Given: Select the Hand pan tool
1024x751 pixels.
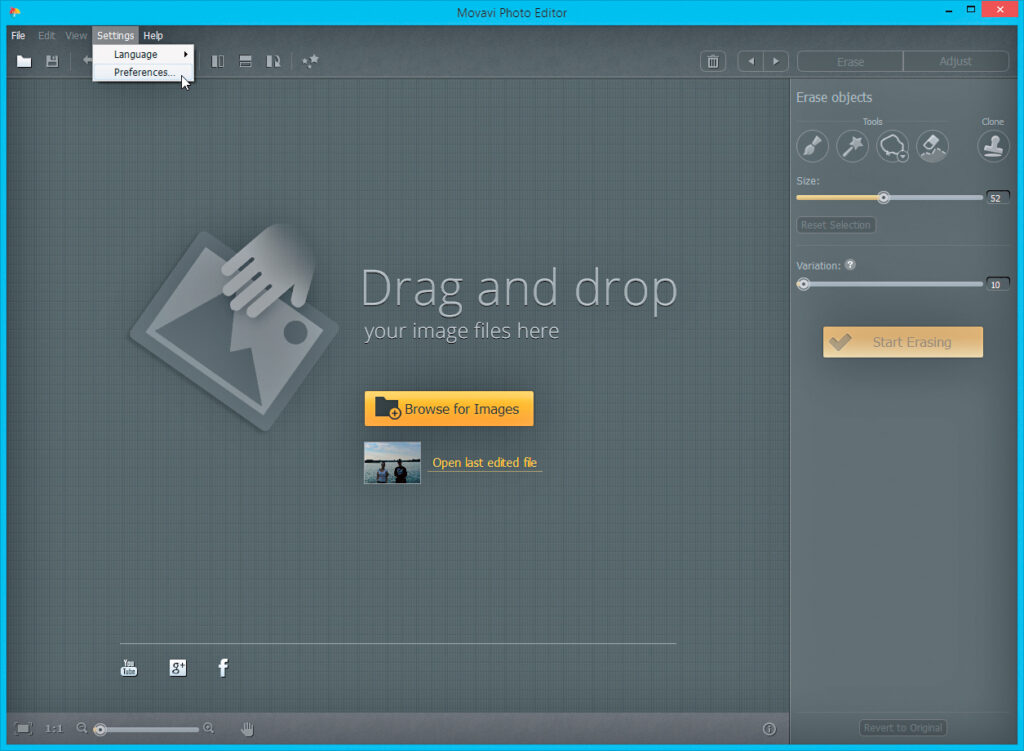Looking at the screenshot, I should [247, 729].
